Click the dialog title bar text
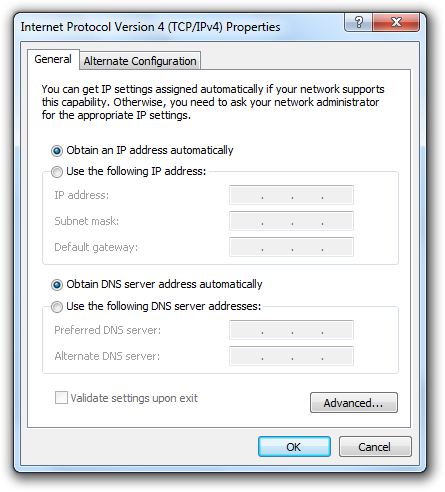The height and width of the screenshot is (492, 445). pos(150,27)
